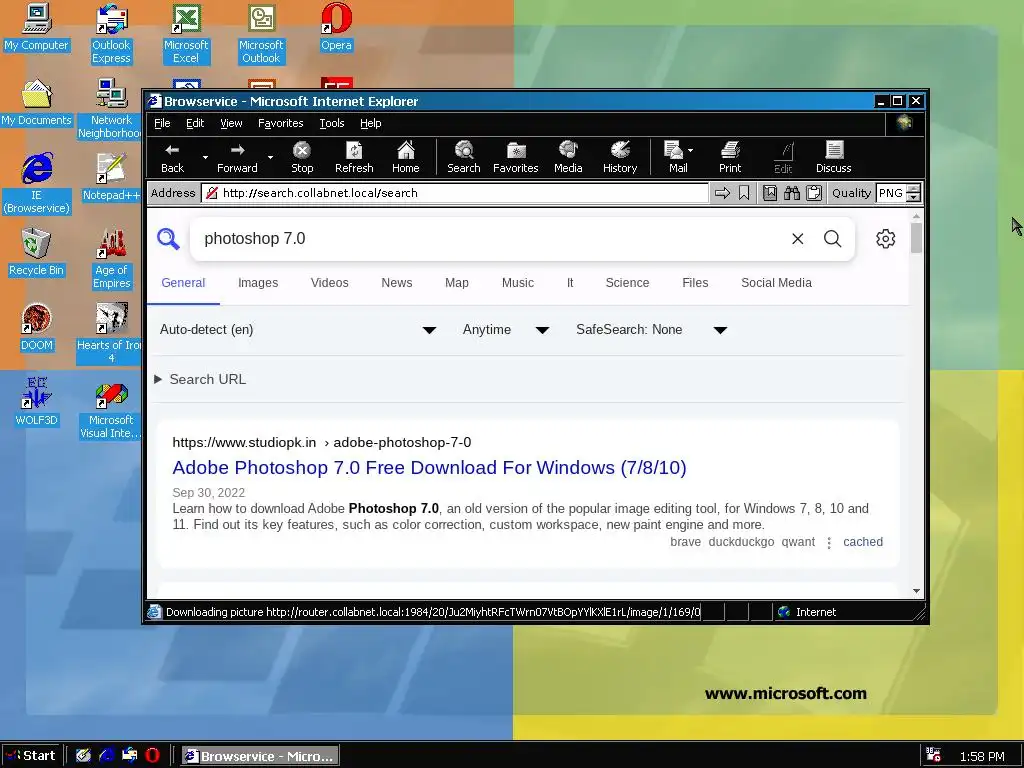Click the brave engine link

click(x=685, y=542)
